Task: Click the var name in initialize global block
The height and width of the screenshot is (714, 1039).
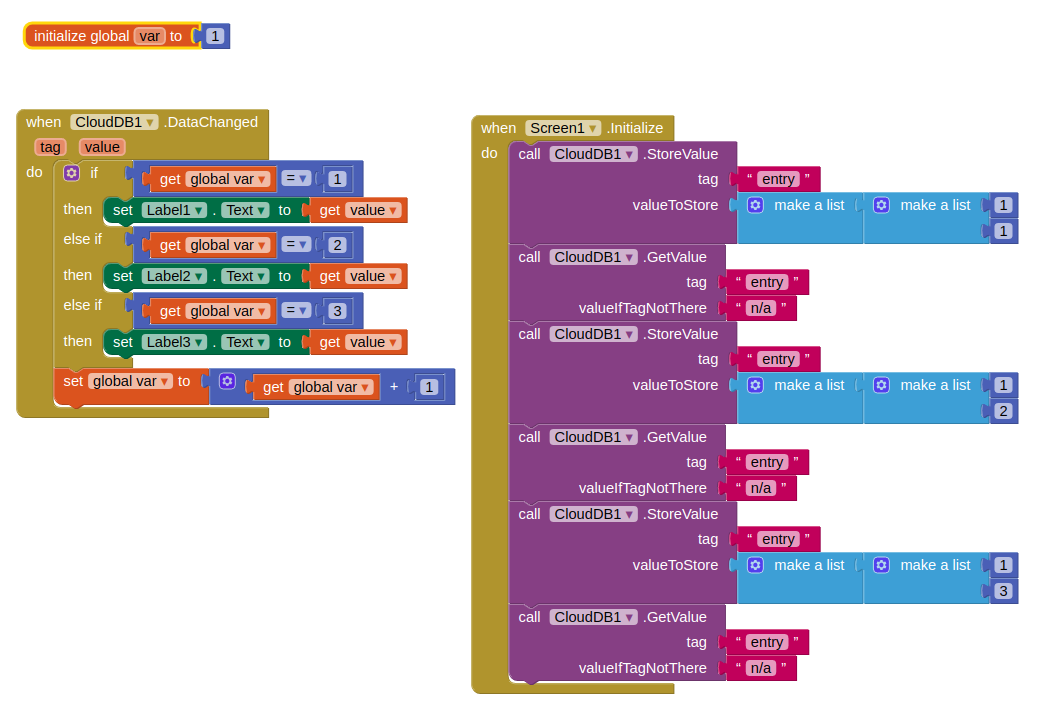Action: (x=149, y=35)
